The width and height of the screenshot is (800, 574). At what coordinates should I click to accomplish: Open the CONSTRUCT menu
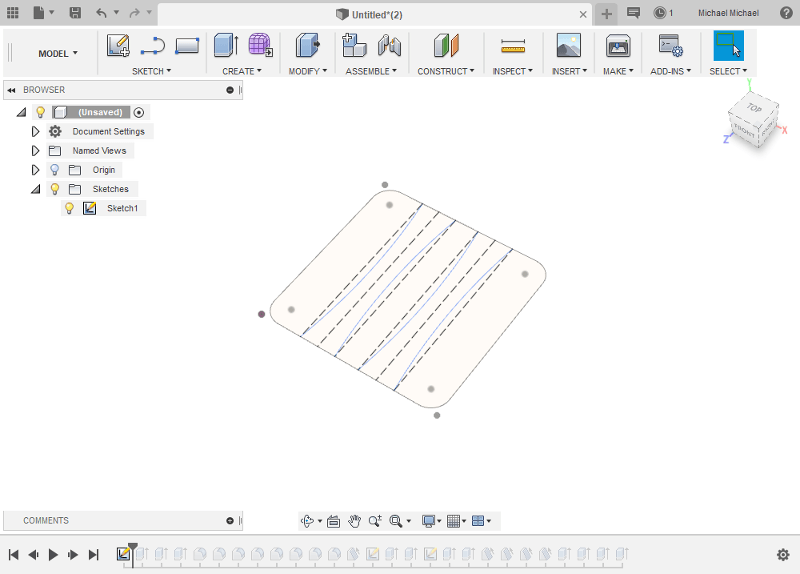(x=445, y=71)
